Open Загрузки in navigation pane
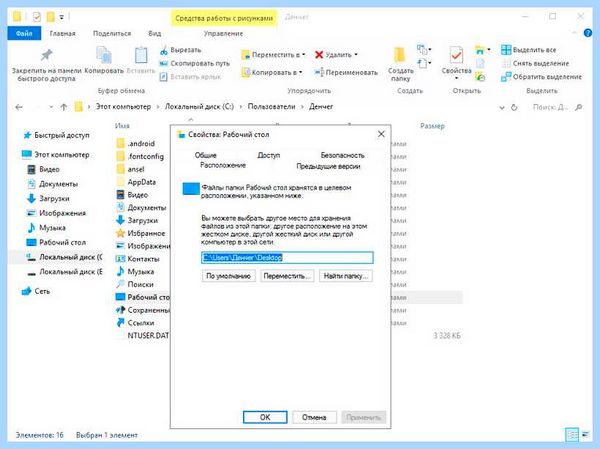 click(x=48, y=199)
